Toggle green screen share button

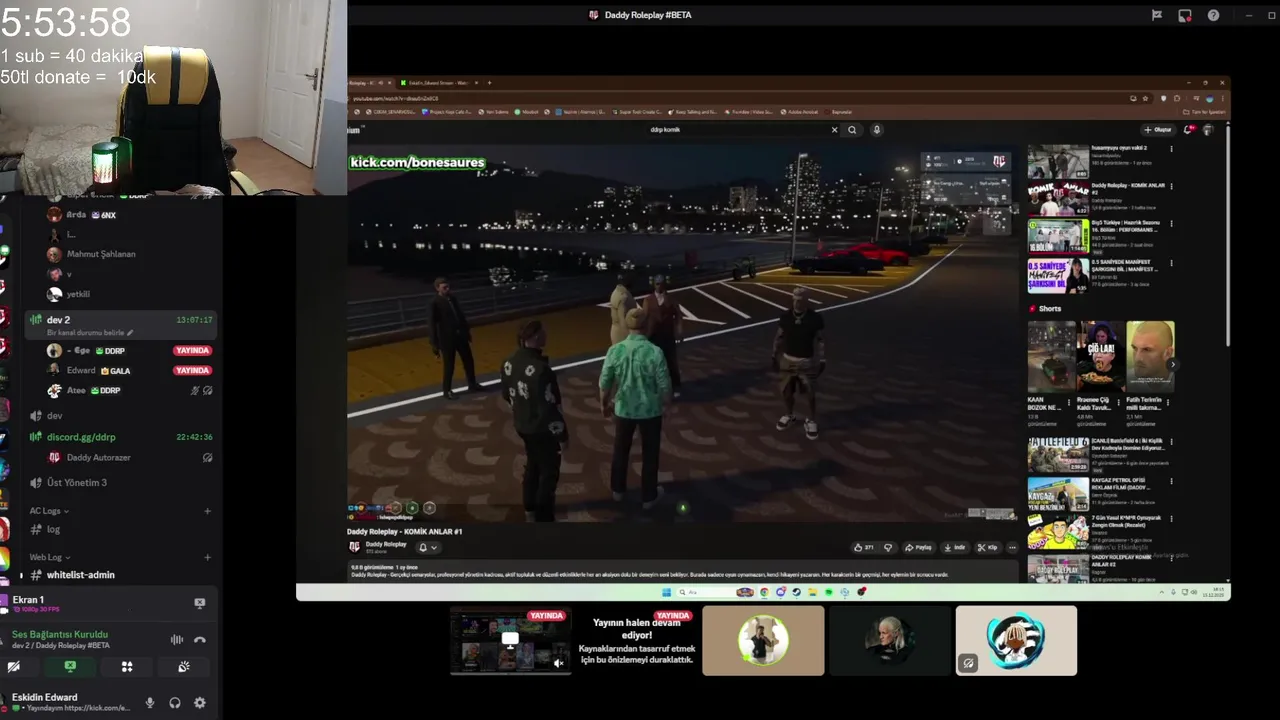70,666
